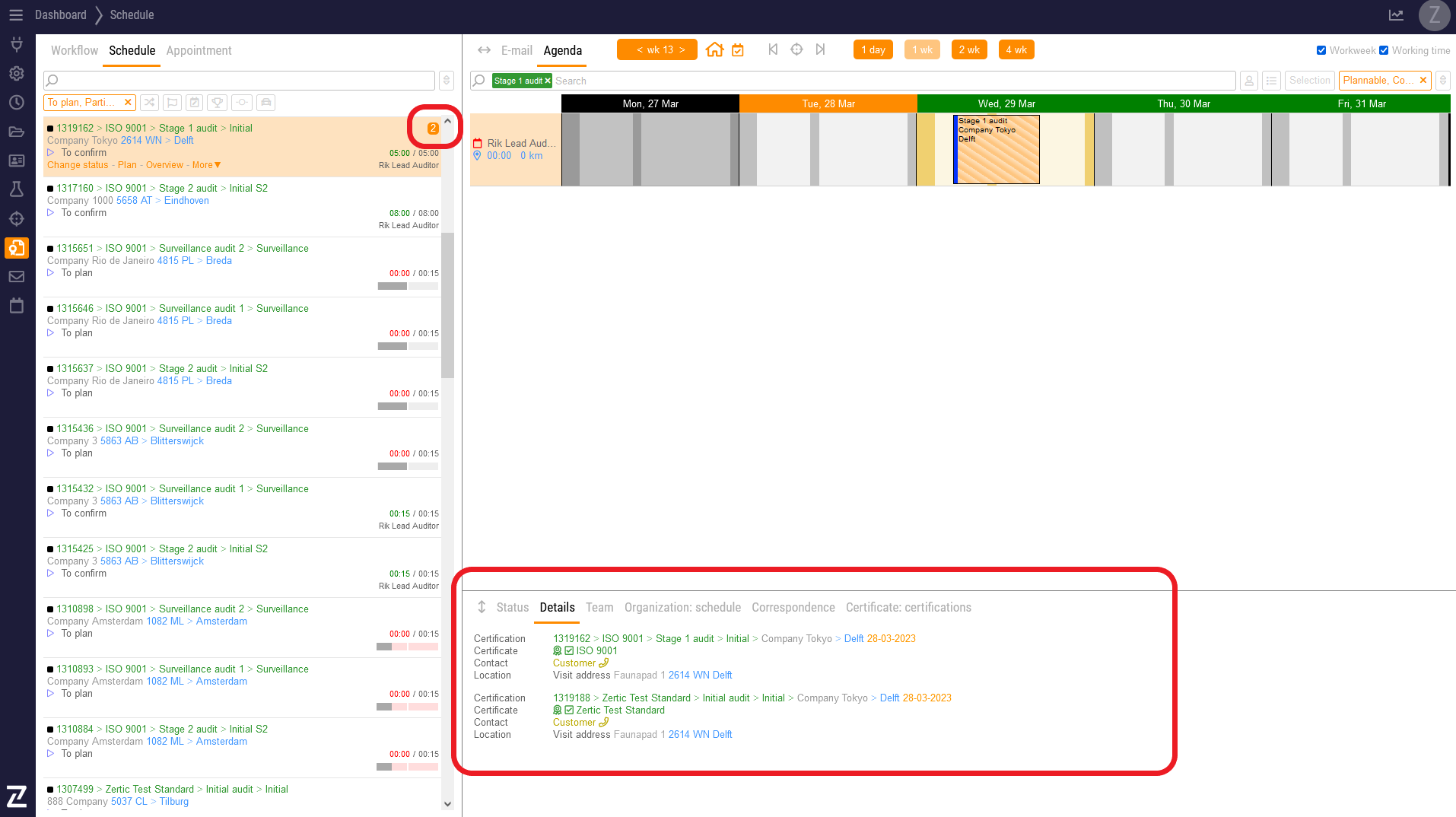
Task: Expand the To plan, Parti... status filter
Action: point(81,103)
